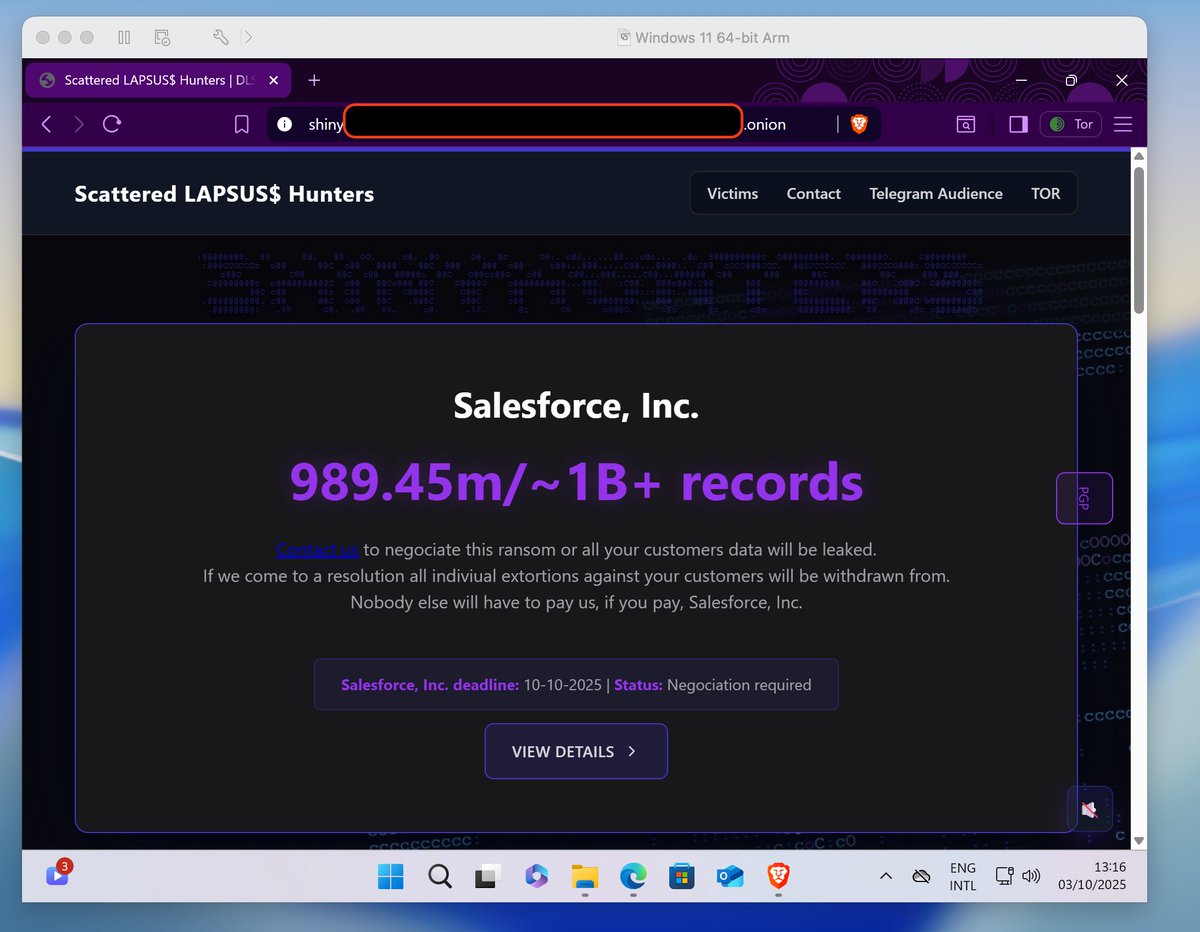The image size is (1200, 932).
Task: Pause the virtual machine from the VM toolbar
Action: pos(124,37)
